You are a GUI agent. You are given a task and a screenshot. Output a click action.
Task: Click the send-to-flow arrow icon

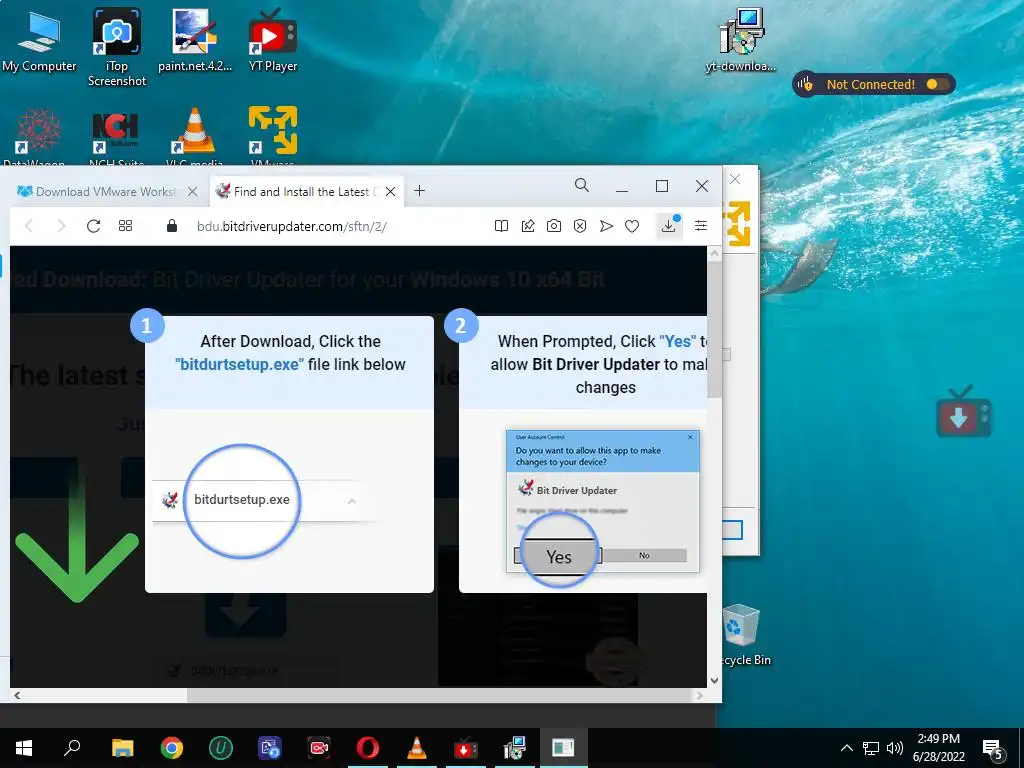click(x=606, y=226)
